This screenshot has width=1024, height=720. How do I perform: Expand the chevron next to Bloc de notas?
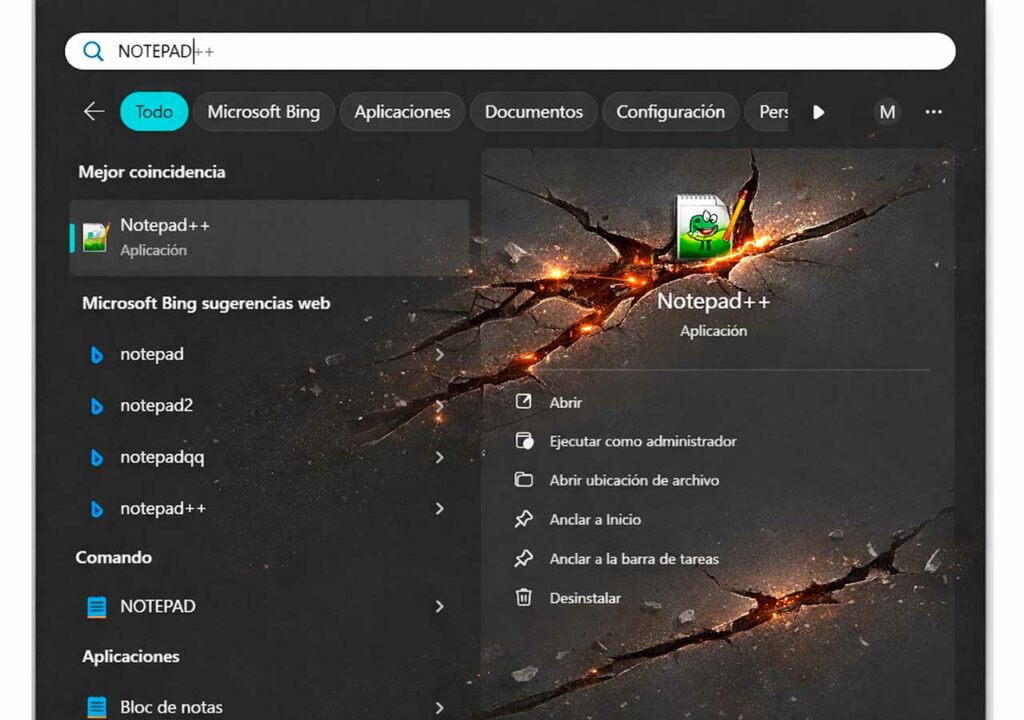[x=440, y=707]
